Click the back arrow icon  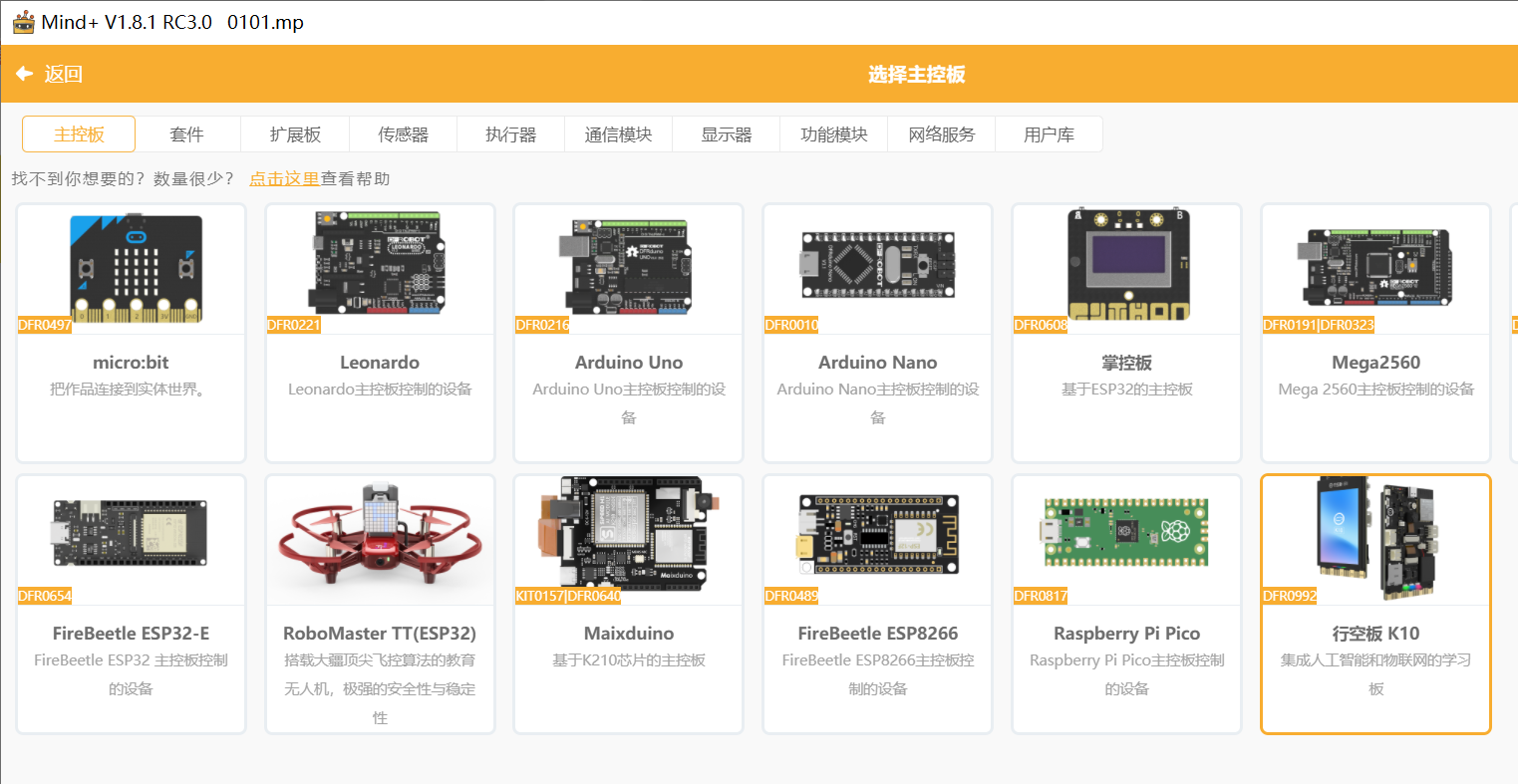(x=24, y=74)
